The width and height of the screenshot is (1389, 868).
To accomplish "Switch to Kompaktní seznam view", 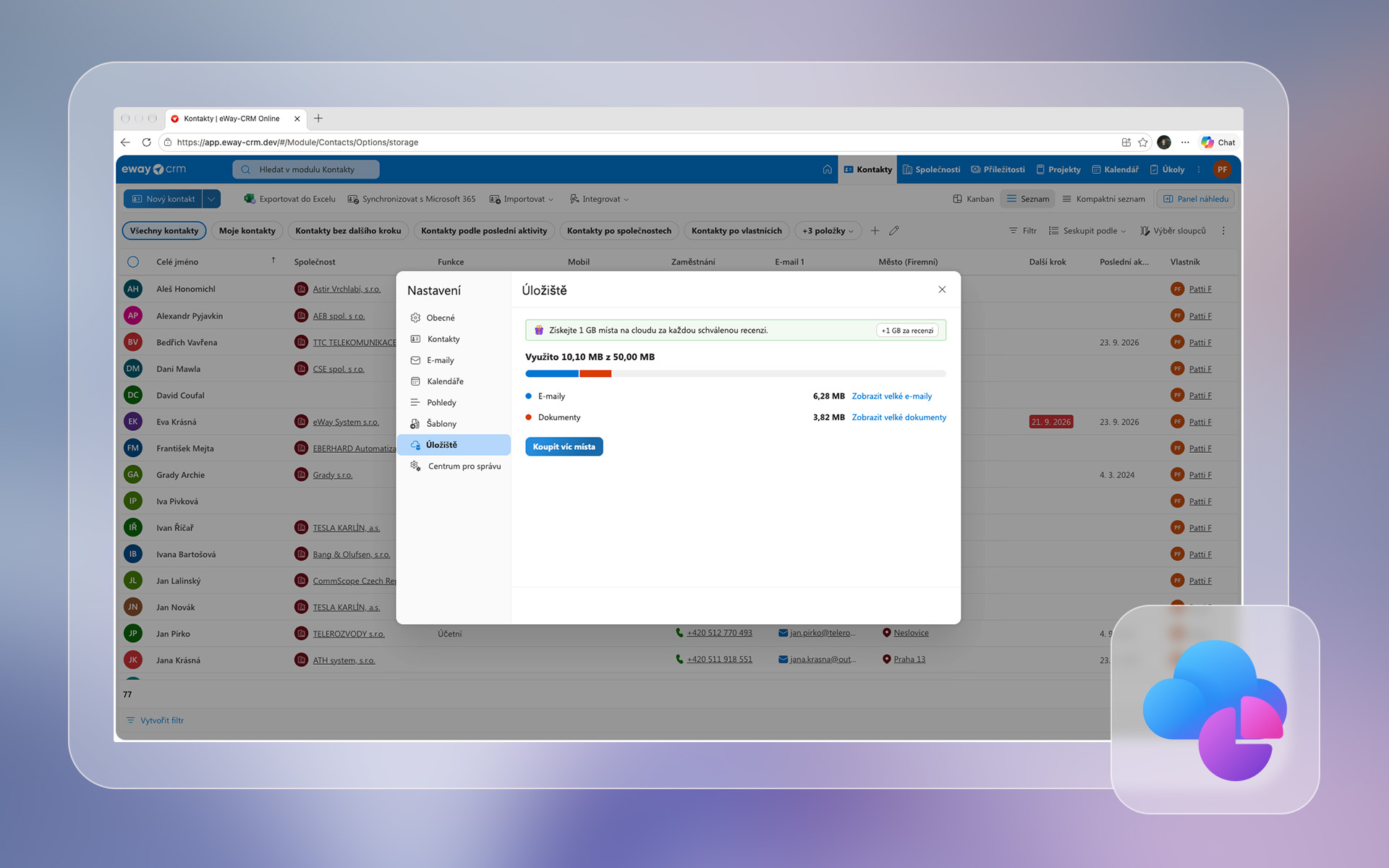I will click(1104, 199).
